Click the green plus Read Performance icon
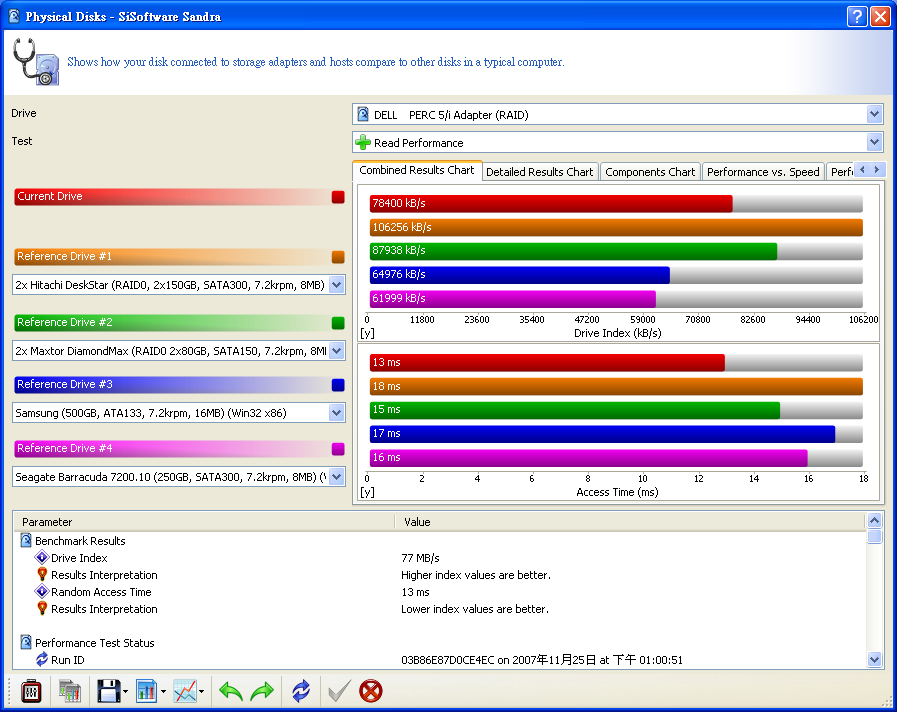Viewport: 897px width, 712px height. [x=363, y=142]
